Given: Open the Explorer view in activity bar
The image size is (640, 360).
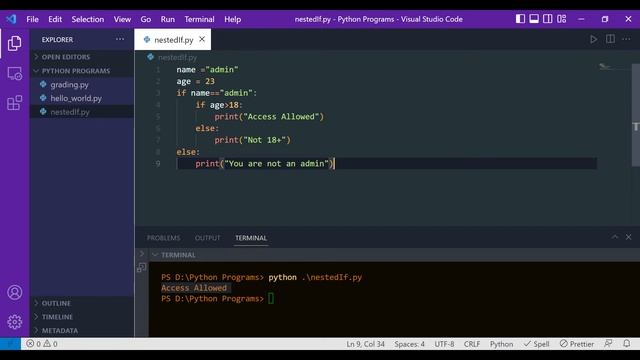Looking at the screenshot, I should click(15, 43).
